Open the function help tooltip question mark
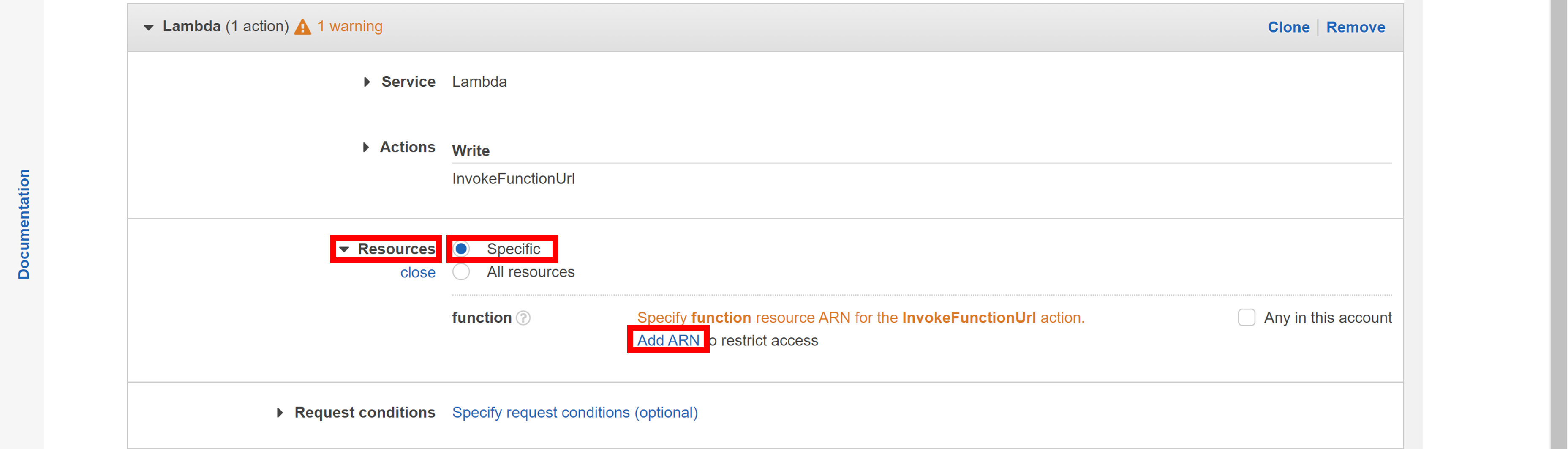Viewport: 1568px width, 449px height. (523, 318)
